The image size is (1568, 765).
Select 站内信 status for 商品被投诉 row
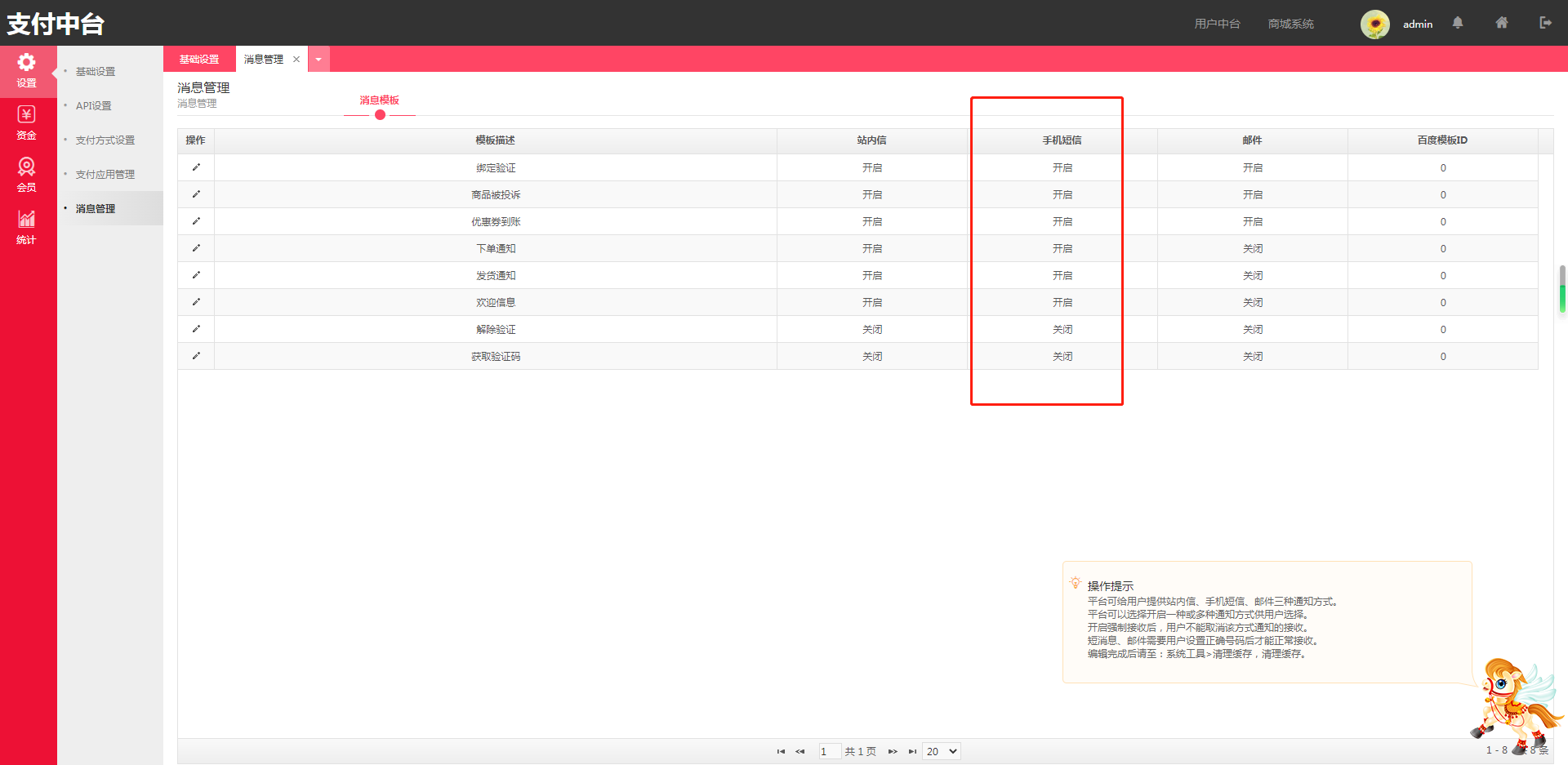[872, 194]
